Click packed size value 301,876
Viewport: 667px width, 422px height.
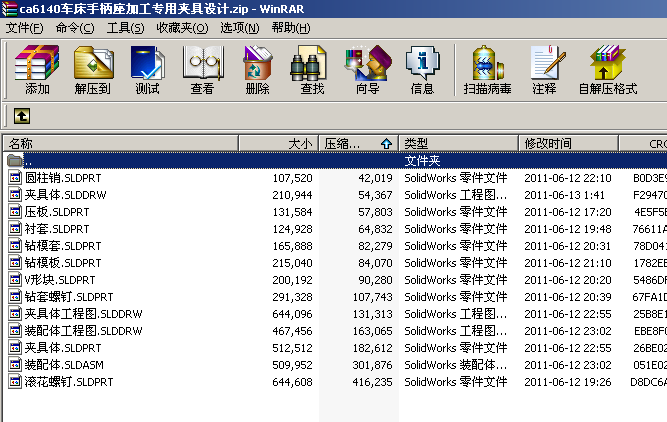pos(372,365)
